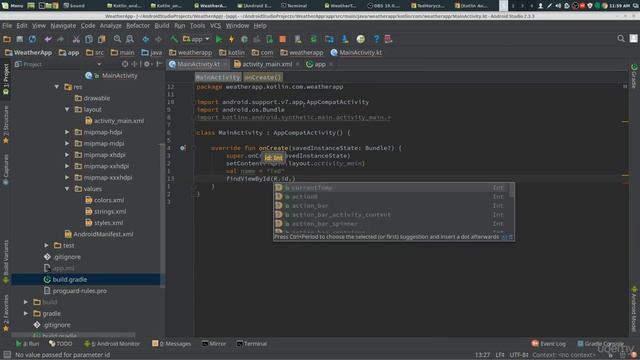640x360 pixels.
Task: Expand the gradle folder
Action: click(26, 313)
